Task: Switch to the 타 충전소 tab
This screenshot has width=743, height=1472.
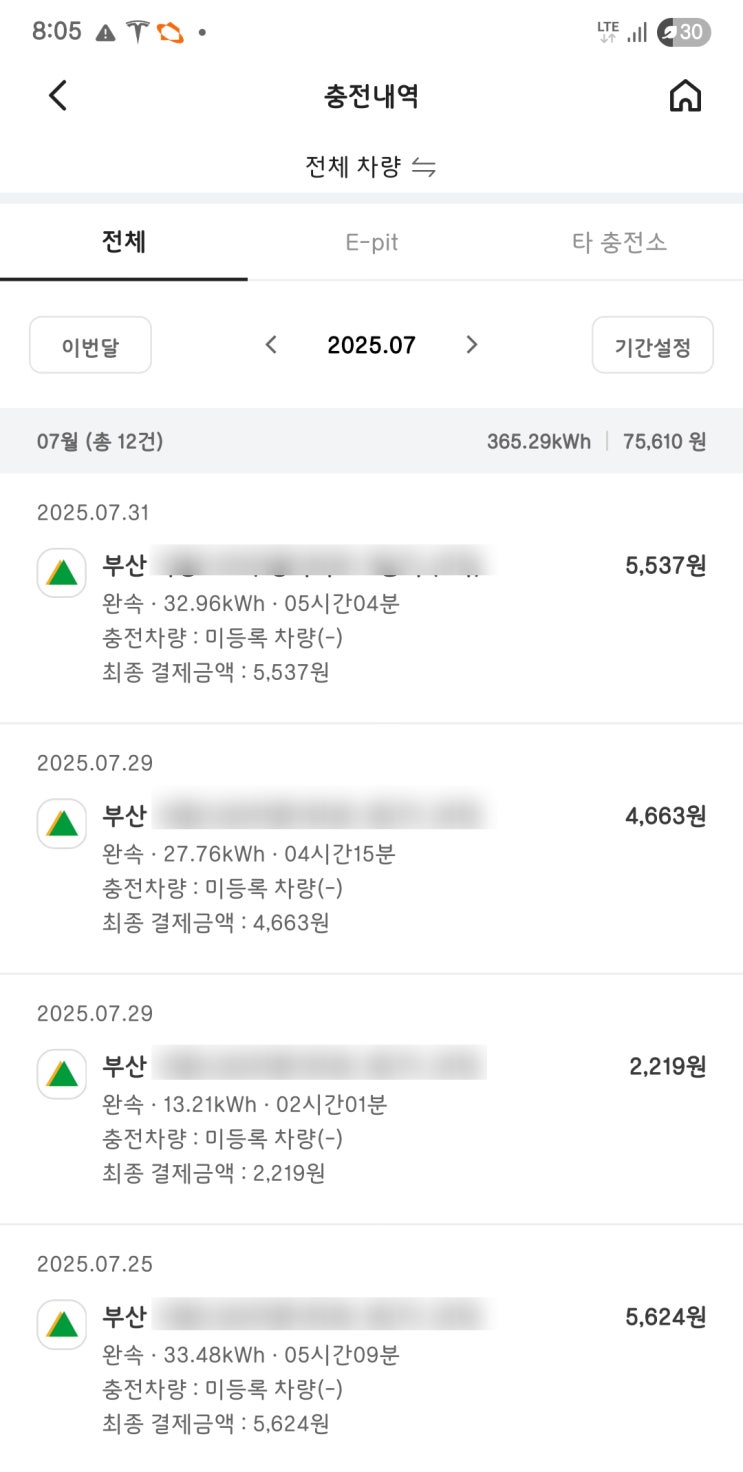Action: [x=619, y=242]
